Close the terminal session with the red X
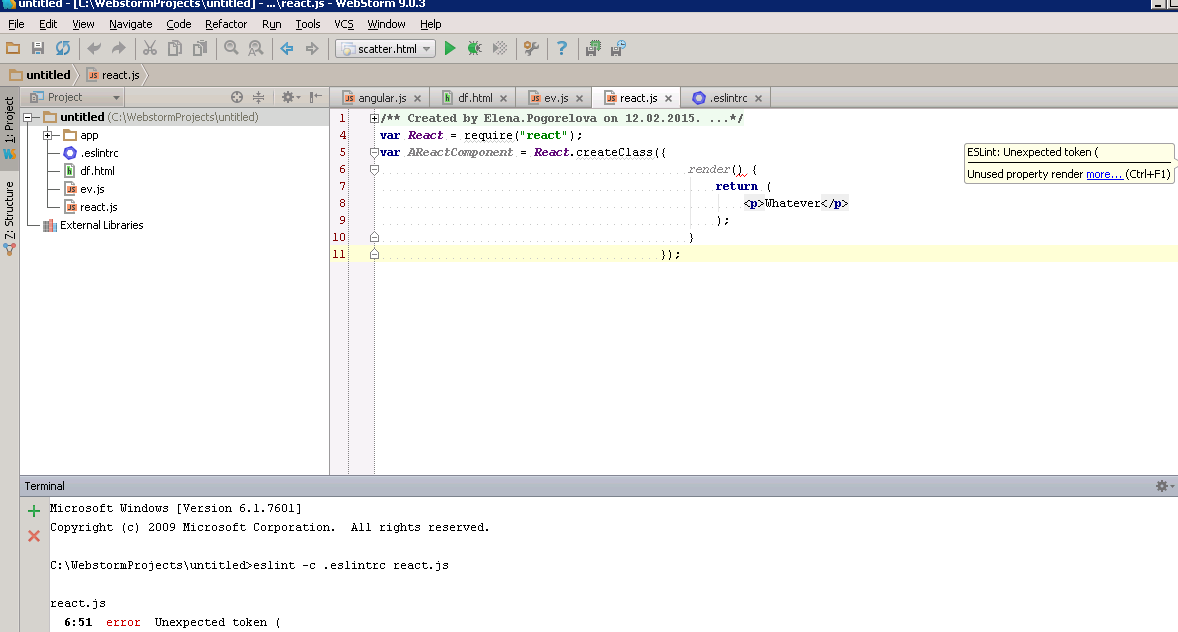Image resolution: width=1178 pixels, height=632 pixels. point(34,536)
